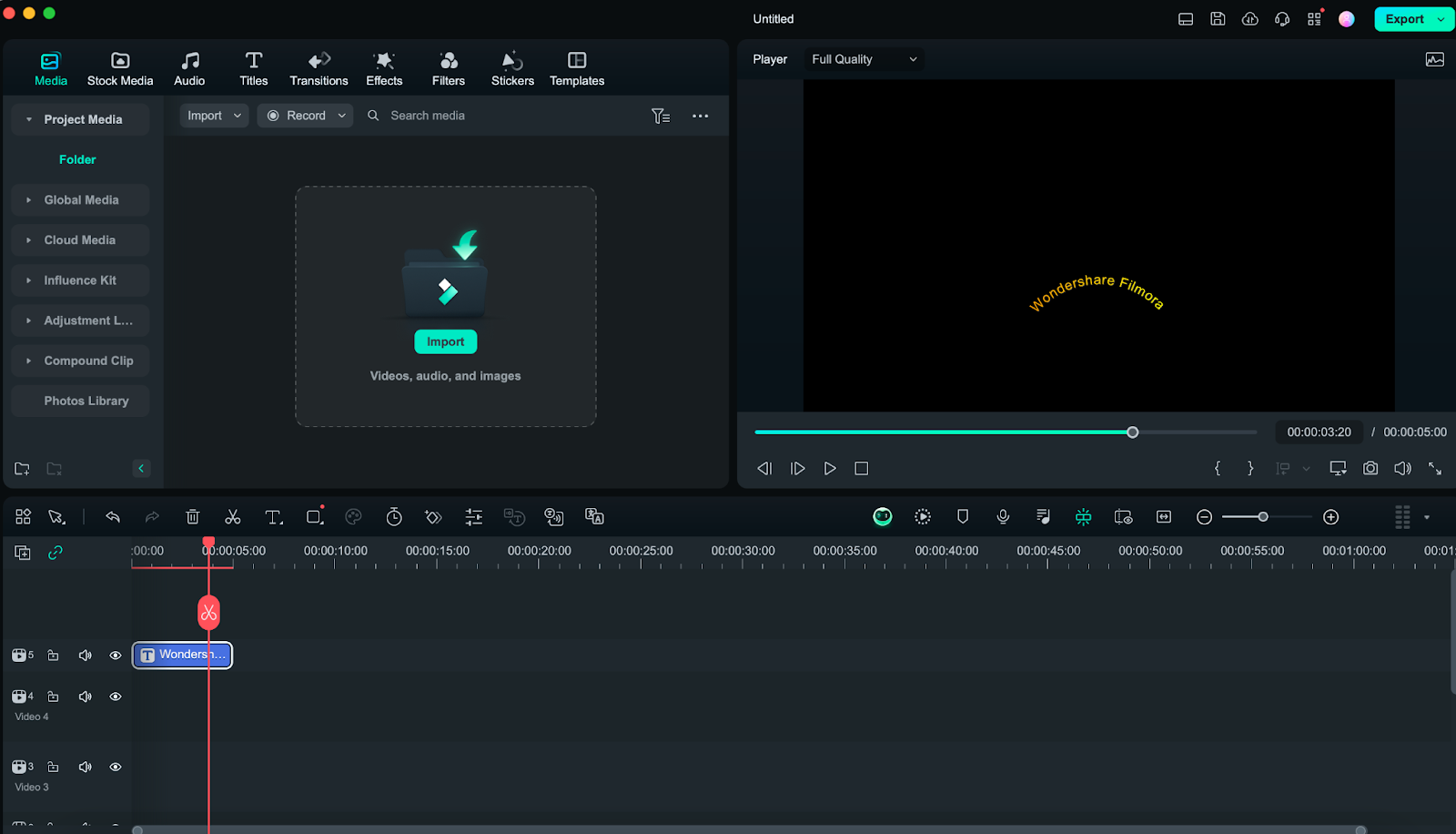
Task: Open the Titles tab
Action: tap(254, 69)
